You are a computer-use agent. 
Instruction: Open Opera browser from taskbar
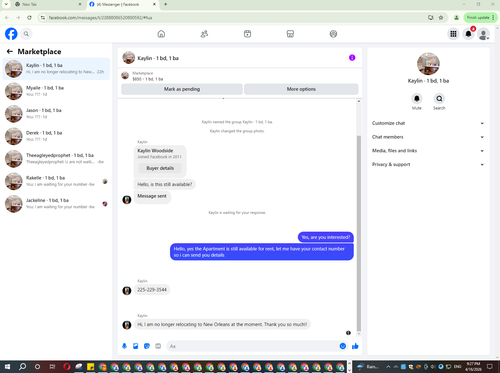click(67, 367)
